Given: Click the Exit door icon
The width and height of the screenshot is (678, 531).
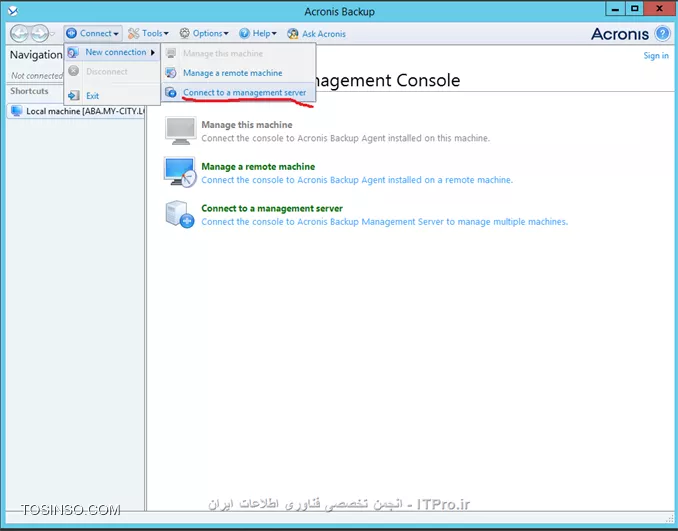Looking at the screenshot, I should (x=74, y=95).
